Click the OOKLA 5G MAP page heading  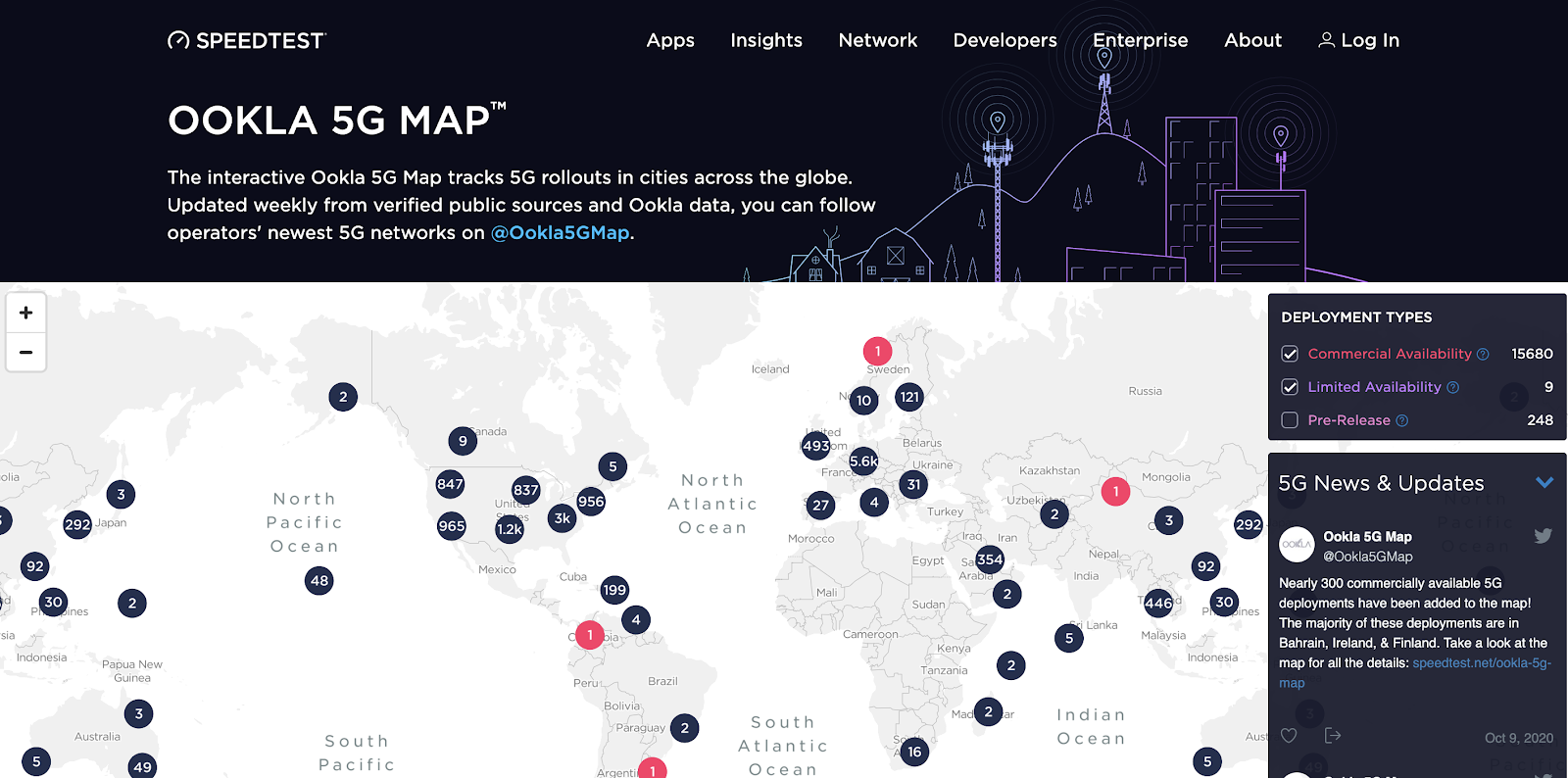[x=336, y=120]
